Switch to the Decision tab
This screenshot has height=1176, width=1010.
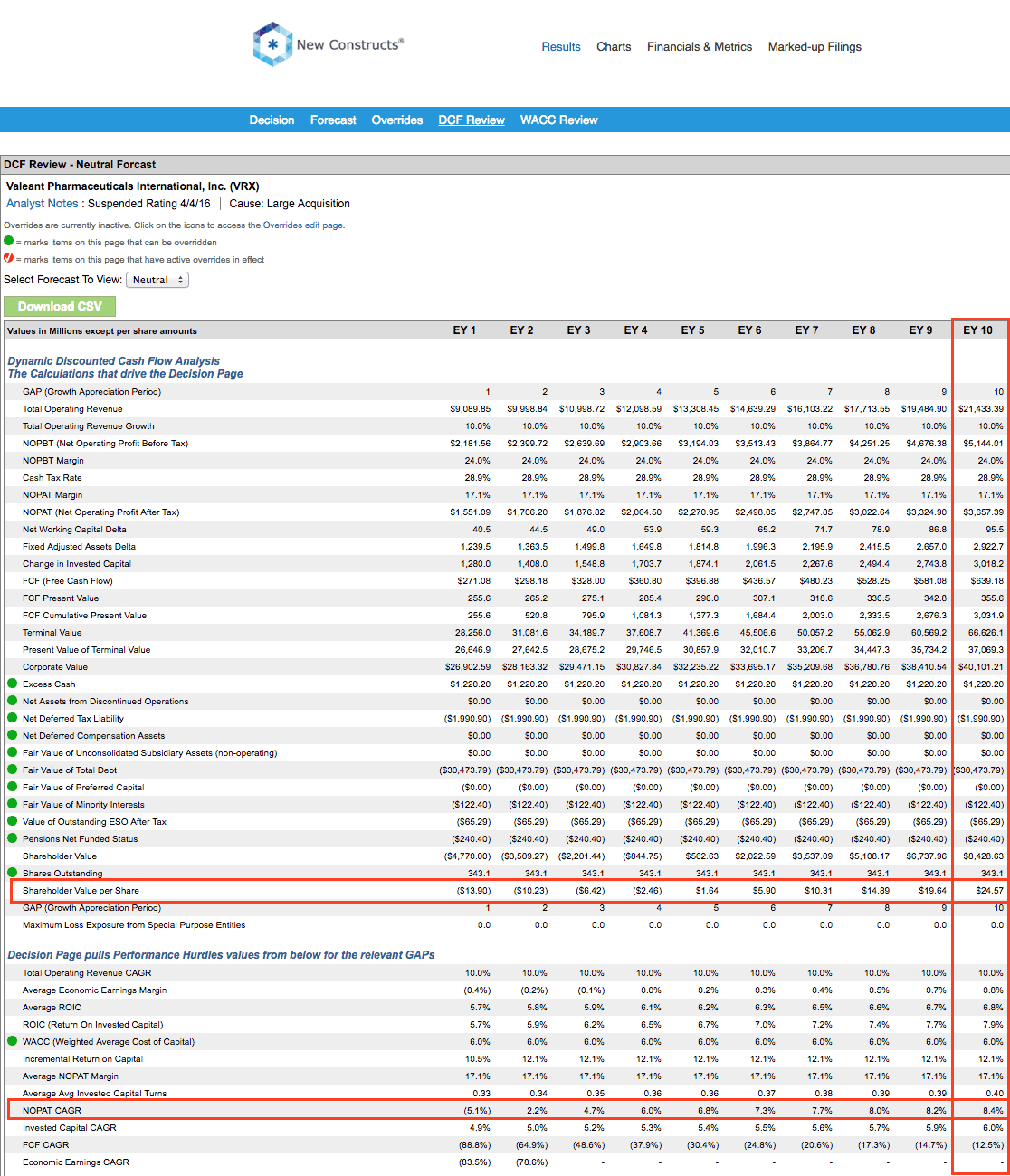(x=272, y=120)
